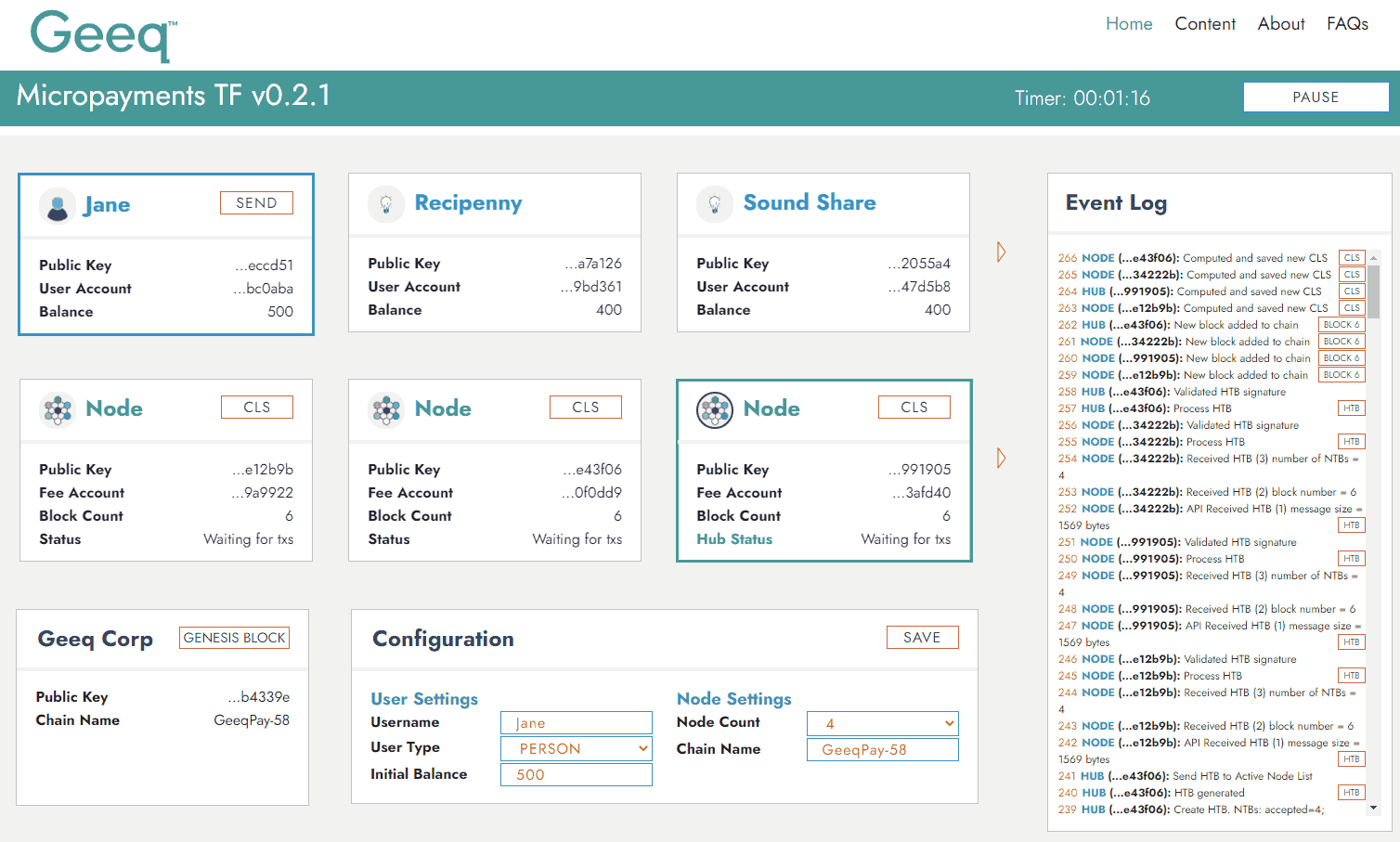Click SEND on Jane's card
1400x842 pixels.
(x=256, y=203)
